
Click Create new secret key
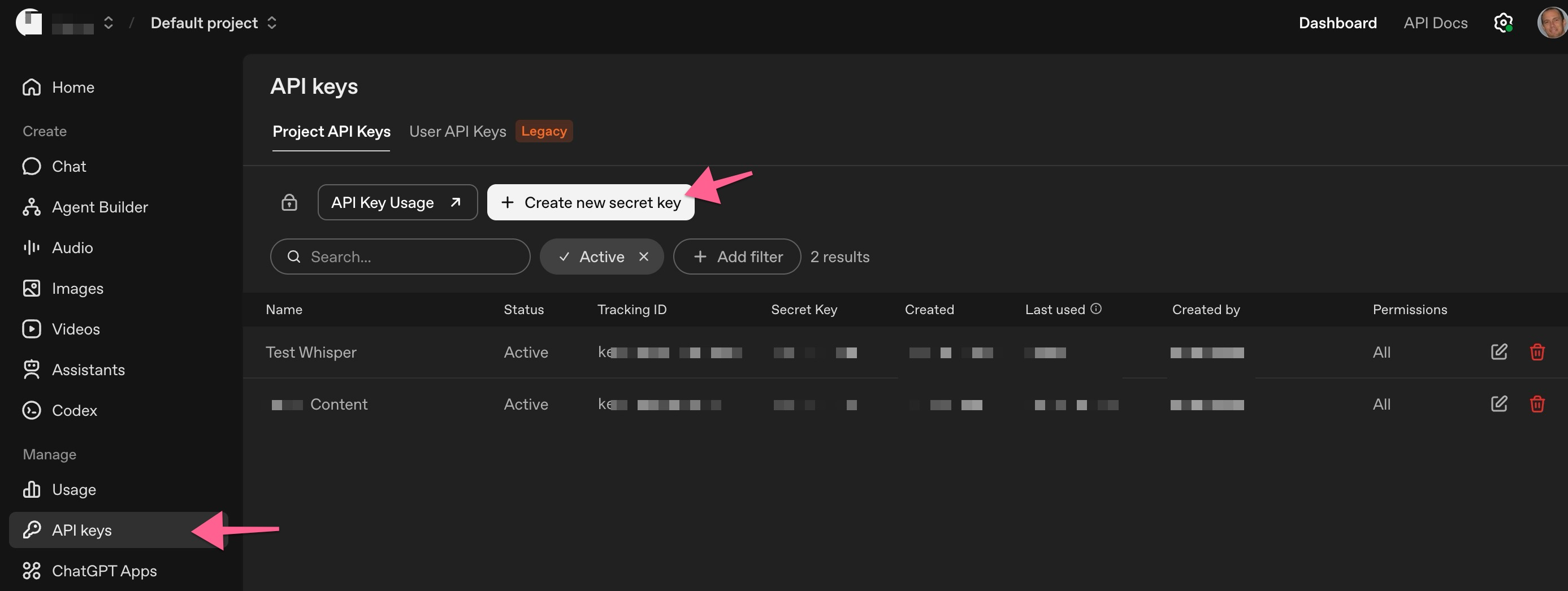point(591,203)
